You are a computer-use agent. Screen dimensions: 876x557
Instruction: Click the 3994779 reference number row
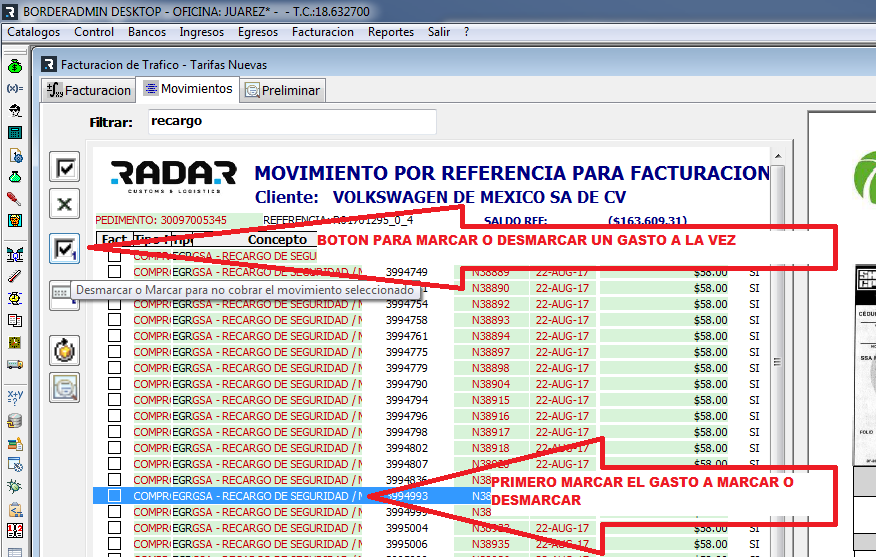pyautogui.click(x=407, y=368)
